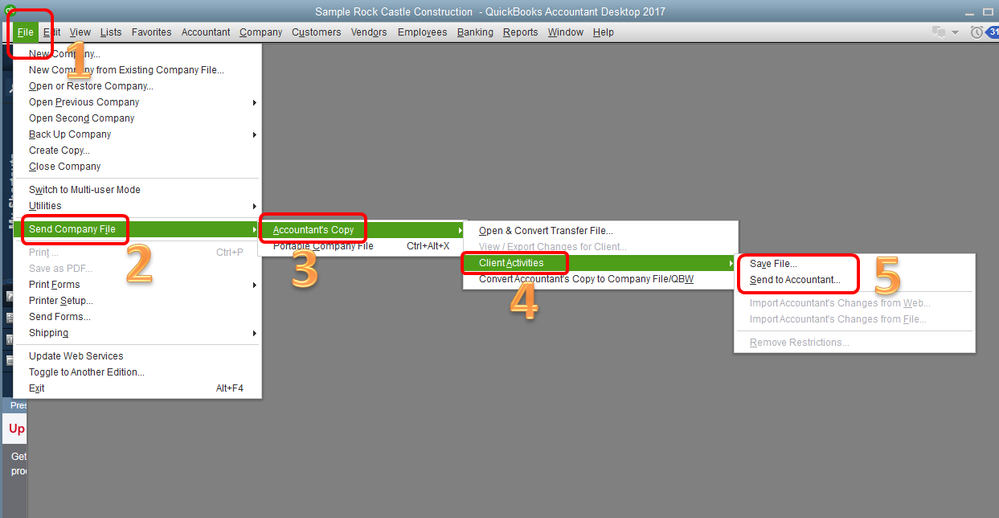The image size is (999, 518).
Task: Open the Banking menu
Action: (475, 32)
